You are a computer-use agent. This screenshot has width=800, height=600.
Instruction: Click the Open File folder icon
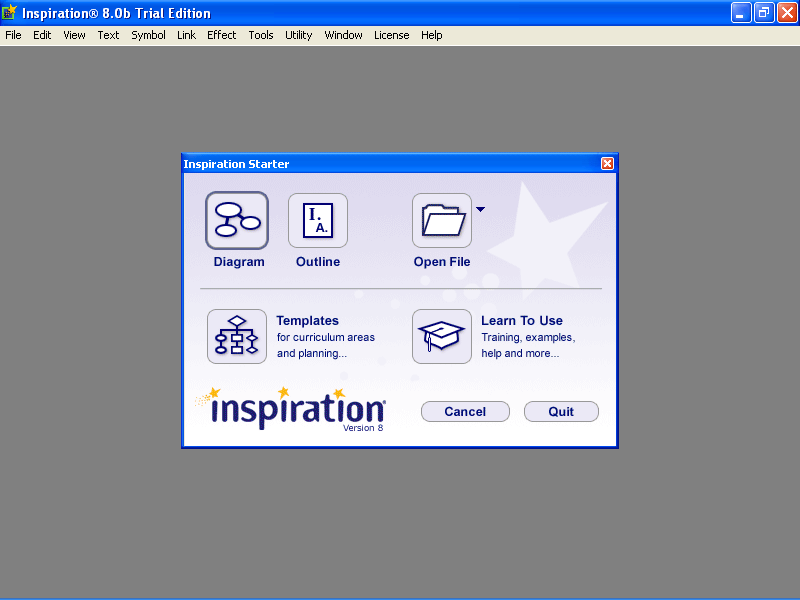coord(442,220)
